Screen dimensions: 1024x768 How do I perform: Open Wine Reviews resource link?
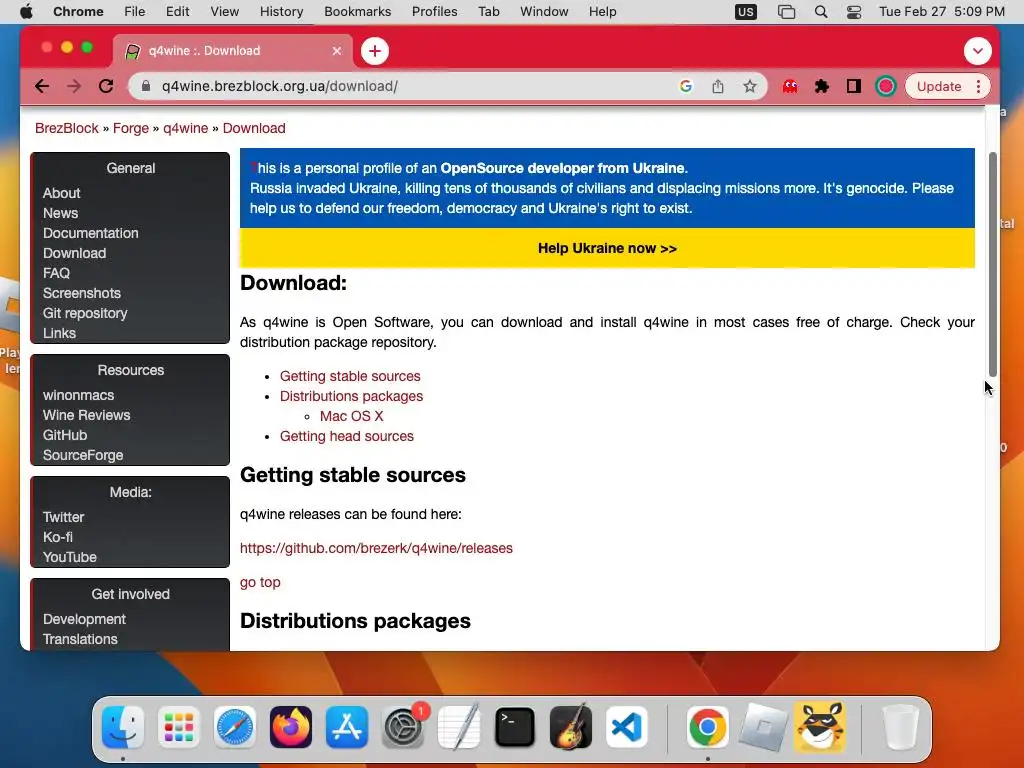tap(86, 415)
